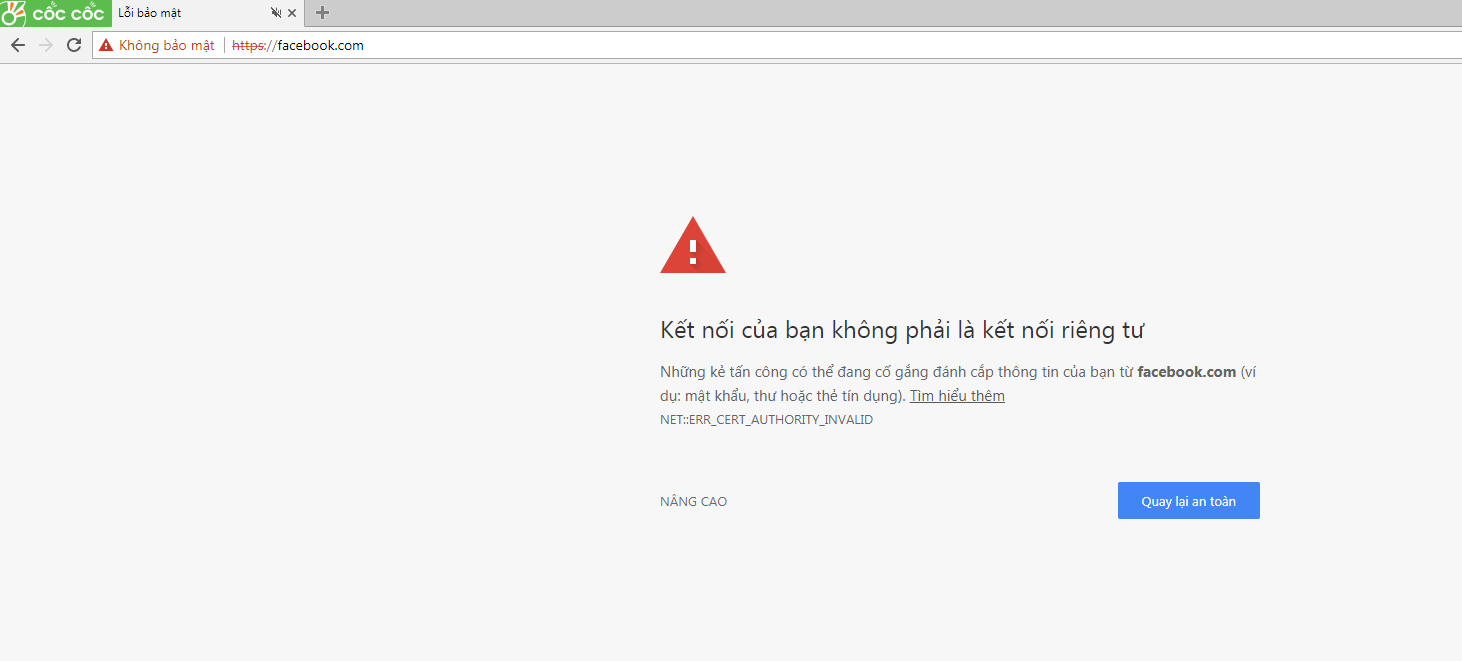Click the strikethrough https in the URL

248,45
